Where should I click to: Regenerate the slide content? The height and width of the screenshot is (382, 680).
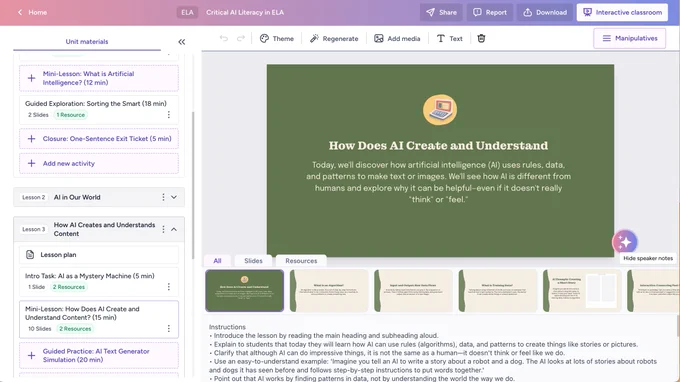[334, 39]
